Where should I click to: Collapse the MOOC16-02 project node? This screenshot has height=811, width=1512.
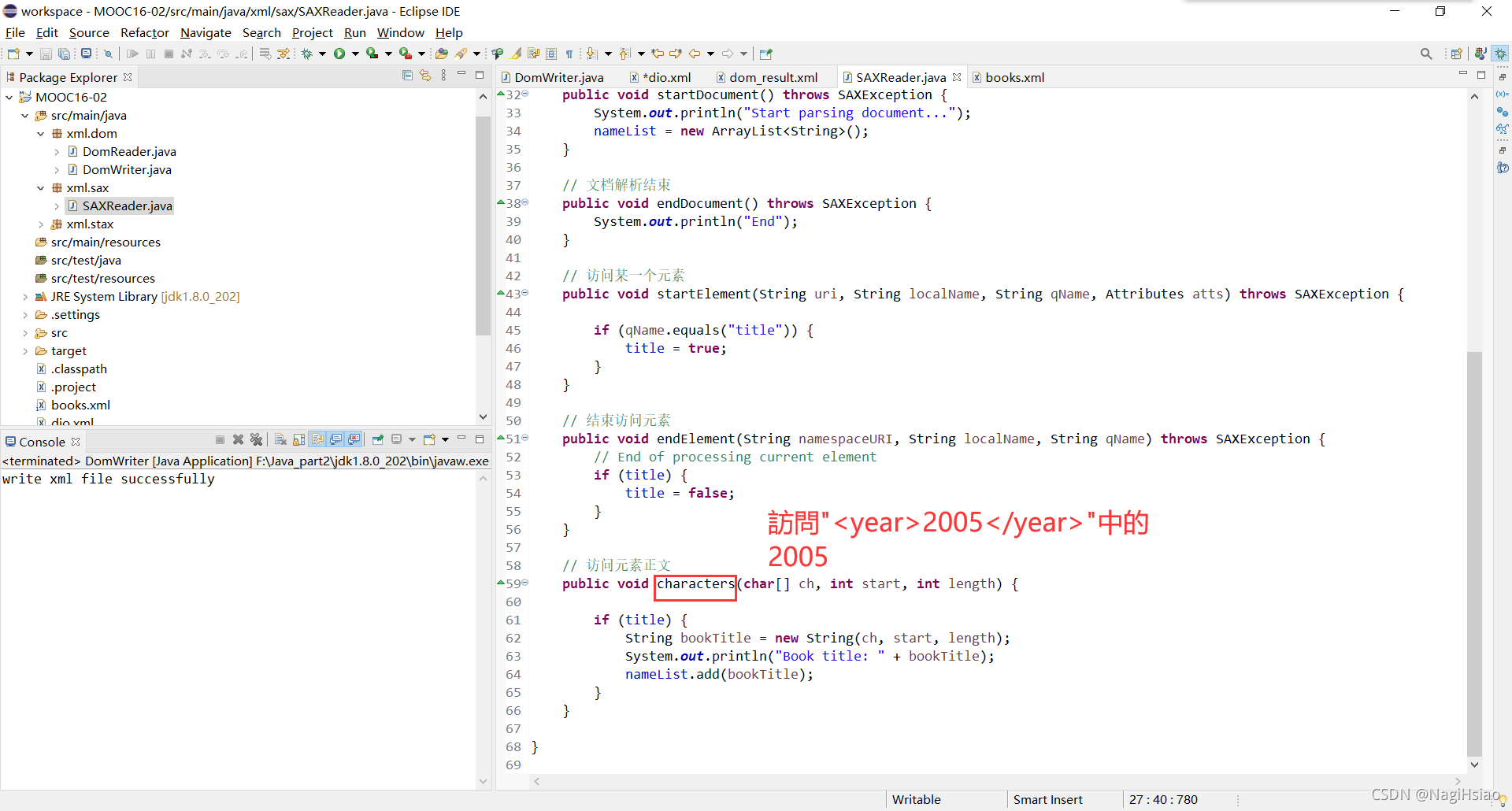pos(9,97)
